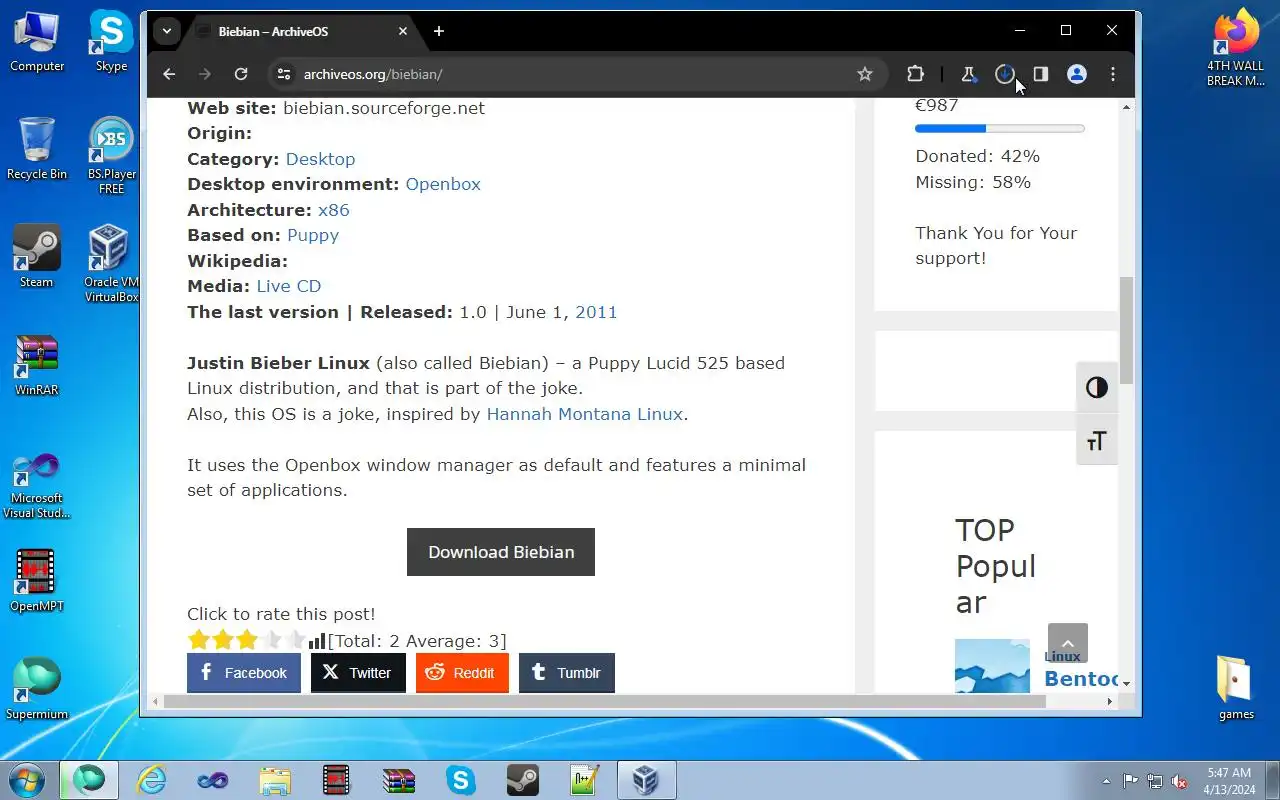Open Steam from the taskbar
Screen dimensions: 1280x800
point(523,780)
